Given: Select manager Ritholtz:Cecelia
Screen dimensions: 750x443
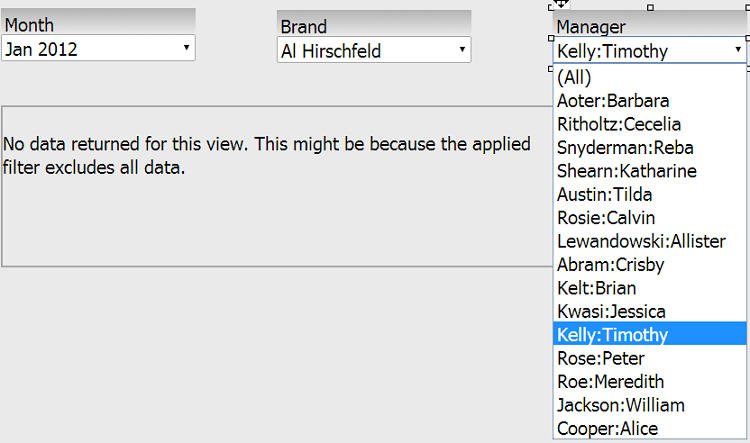Looking at the screenshot, I should (x=619, y=124).
